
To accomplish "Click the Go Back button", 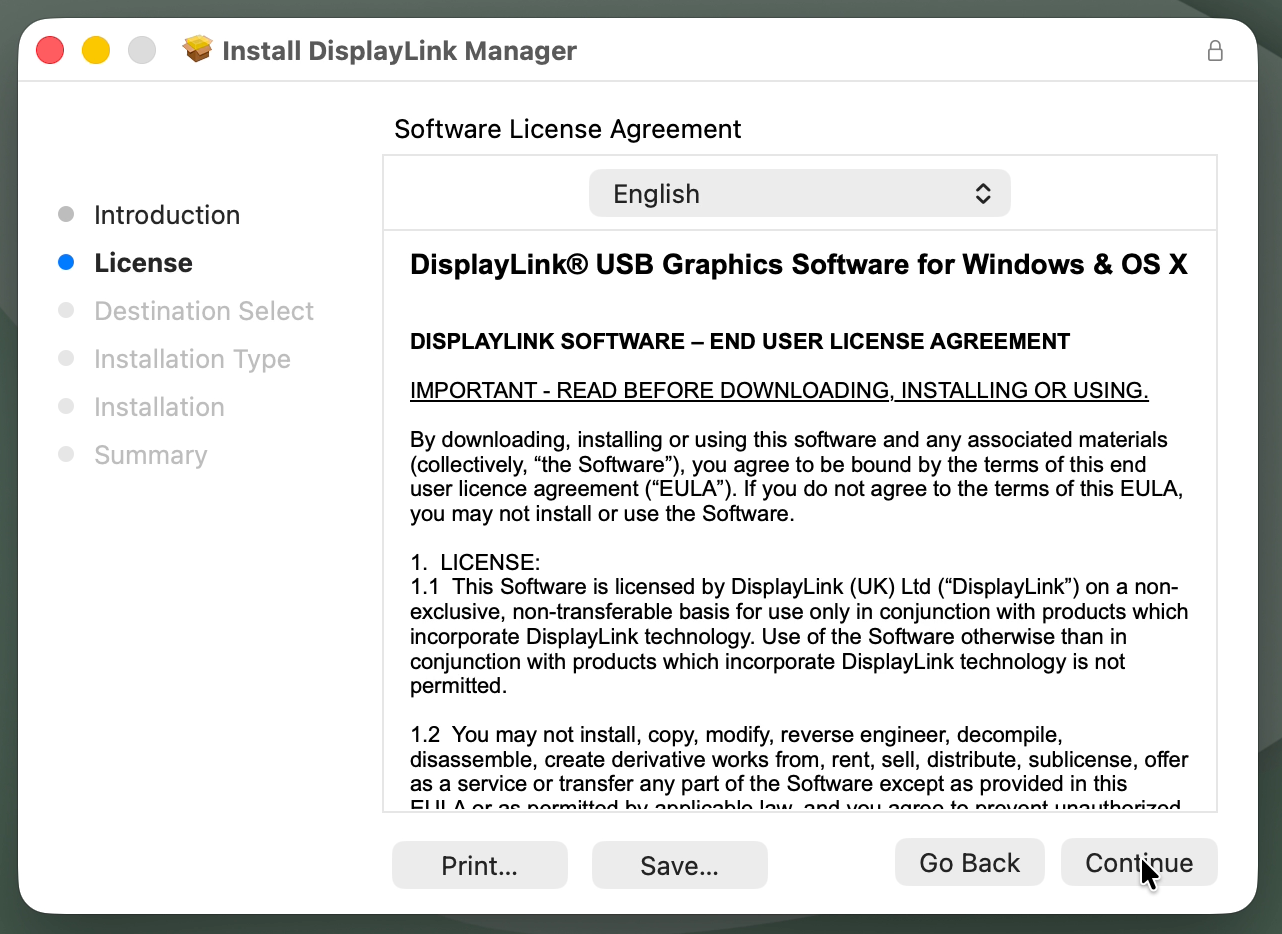I will pos(969,862).
